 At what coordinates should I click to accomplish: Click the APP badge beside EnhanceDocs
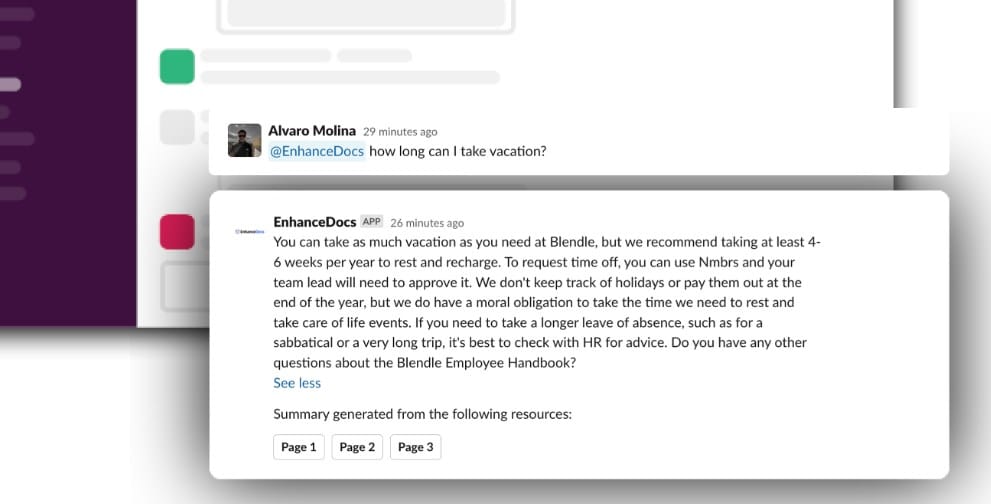pos(372,222)
